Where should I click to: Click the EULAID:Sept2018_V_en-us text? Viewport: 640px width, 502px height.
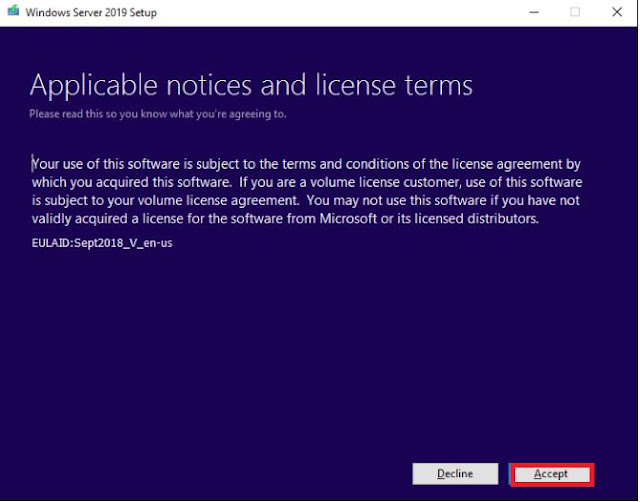(102, 243)
